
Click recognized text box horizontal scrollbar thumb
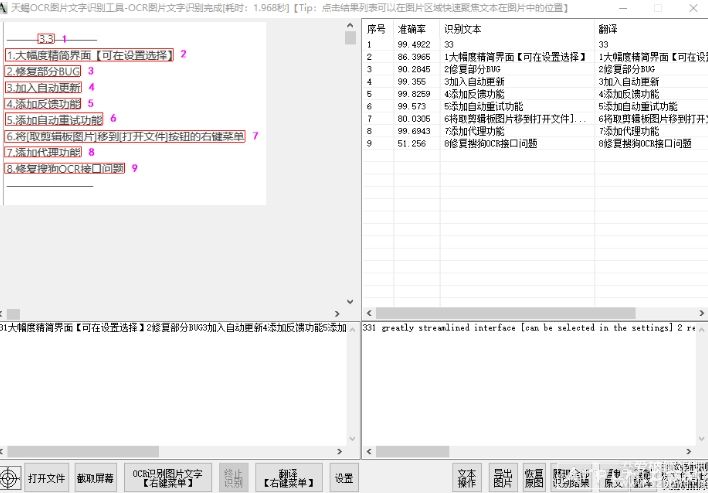tap(83, 451)
